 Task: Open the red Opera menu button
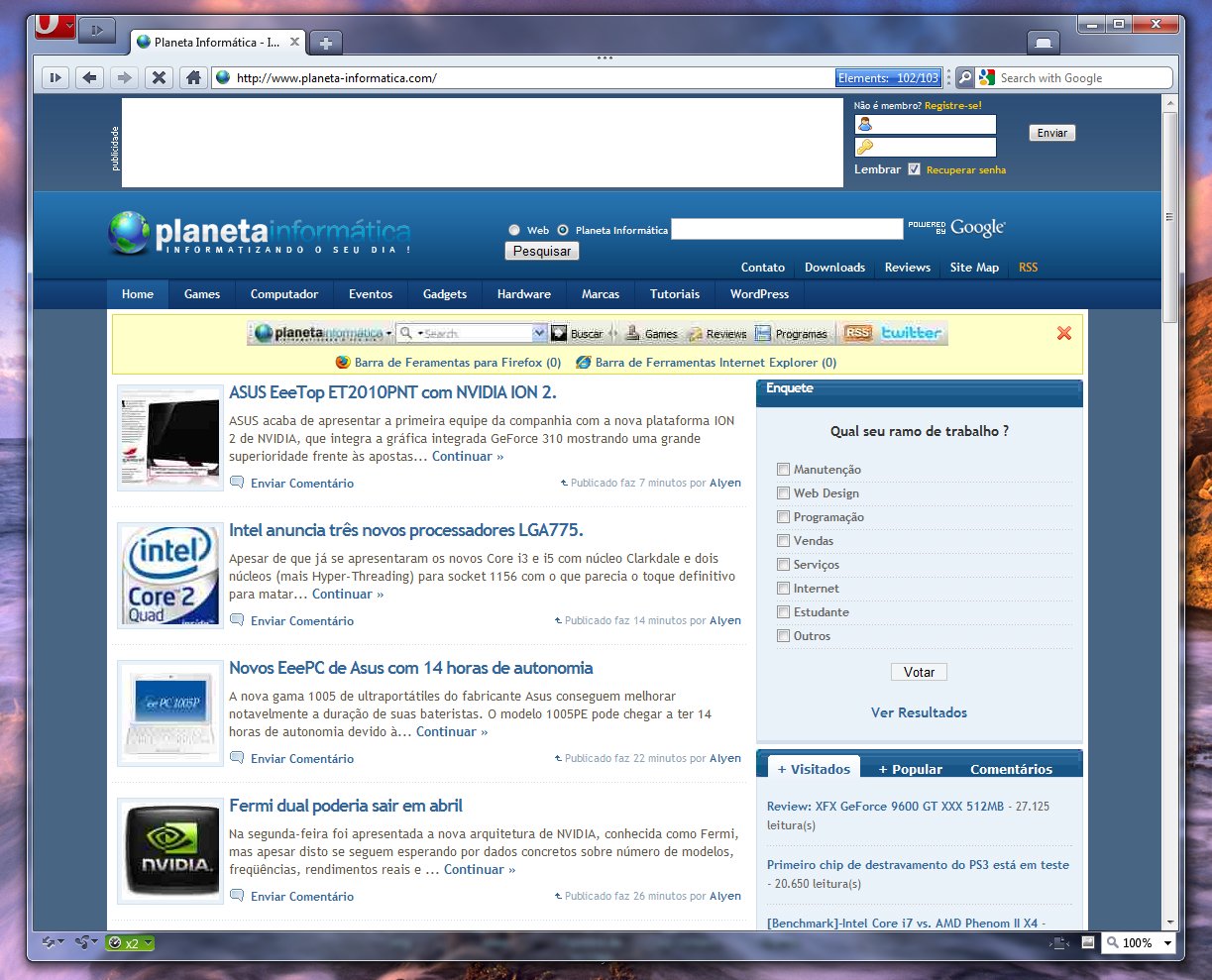tap(55, 26)
